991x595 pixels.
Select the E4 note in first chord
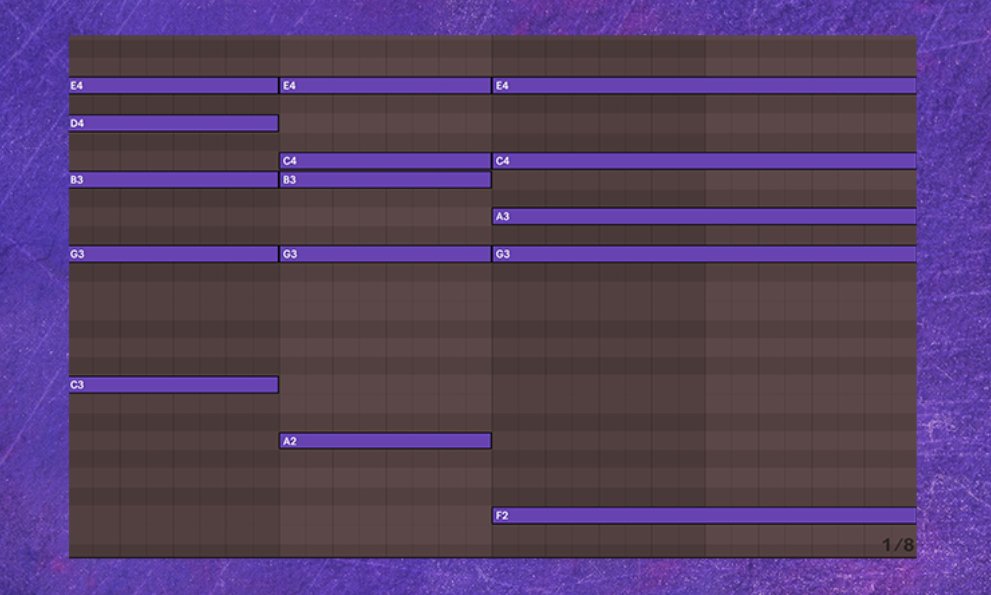point(174,85)
